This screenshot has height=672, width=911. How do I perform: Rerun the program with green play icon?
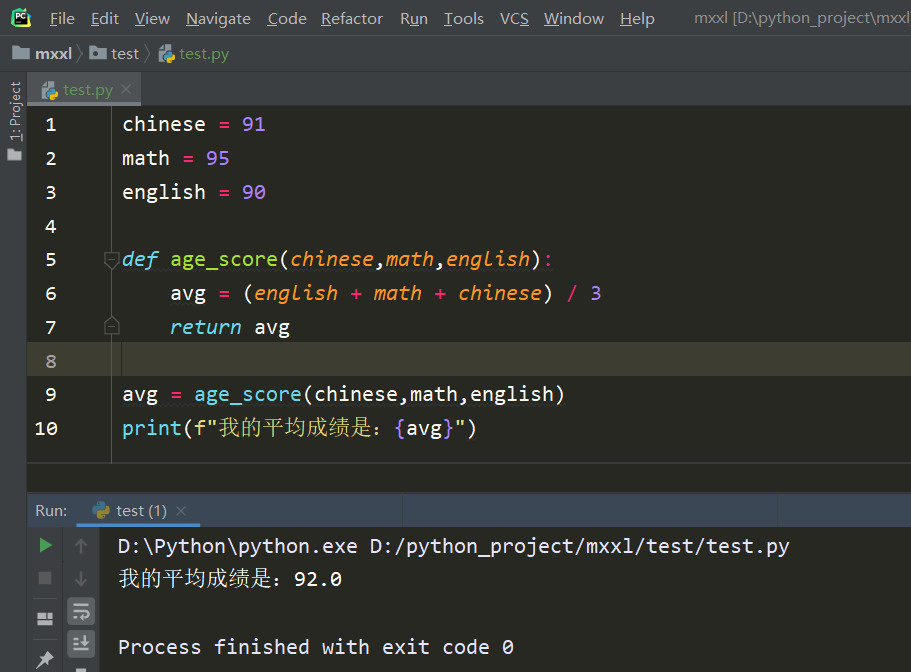click(45, 545)
